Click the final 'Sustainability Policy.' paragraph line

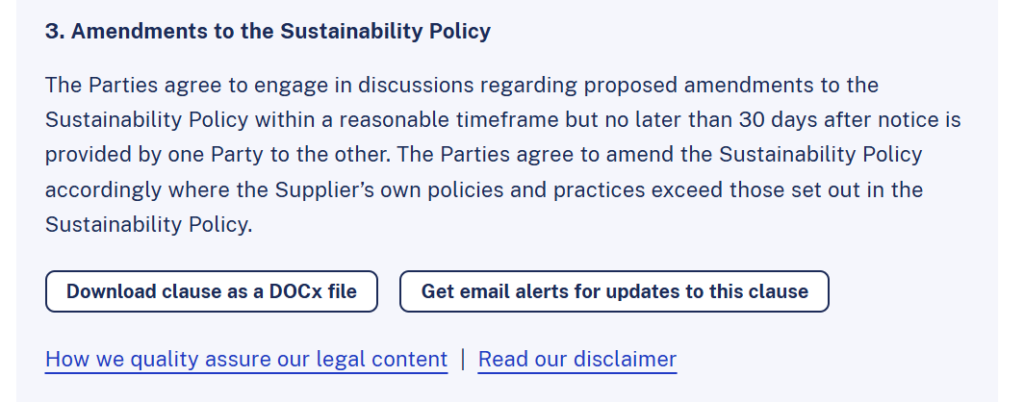148,224
